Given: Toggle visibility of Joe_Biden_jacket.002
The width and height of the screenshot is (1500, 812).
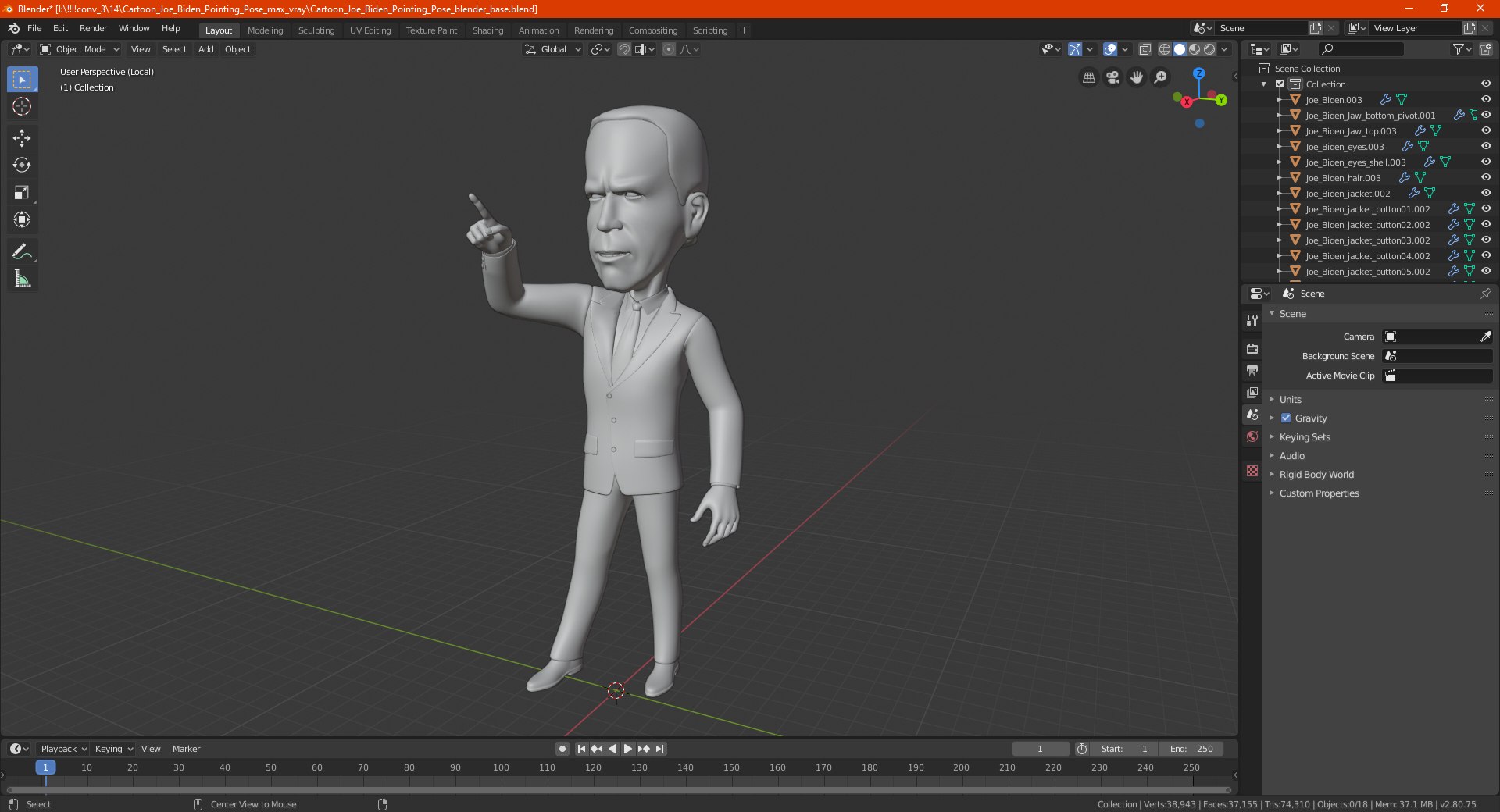Looking at the screenshot, I should coord(1486,193).
